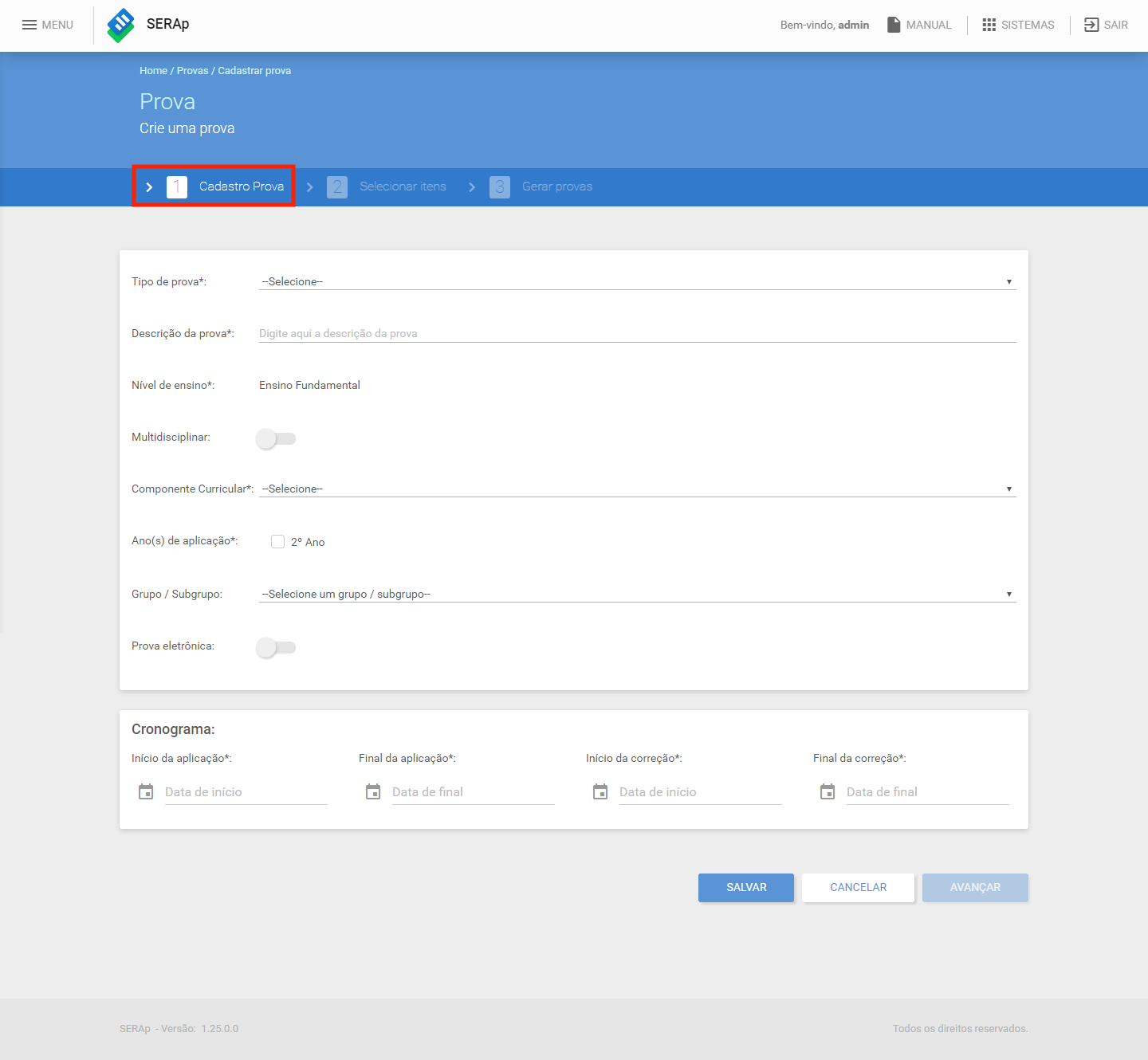Open the SISTEMAS grid icon
Screen dimensions: 1148x1060
pos(989,25)
